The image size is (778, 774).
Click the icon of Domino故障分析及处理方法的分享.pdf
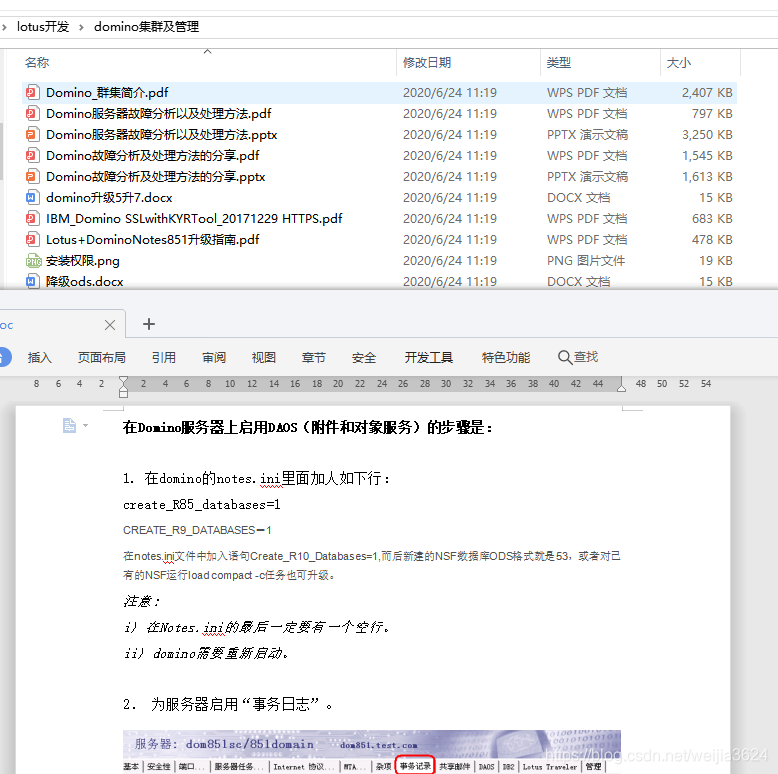coord(32,156)
